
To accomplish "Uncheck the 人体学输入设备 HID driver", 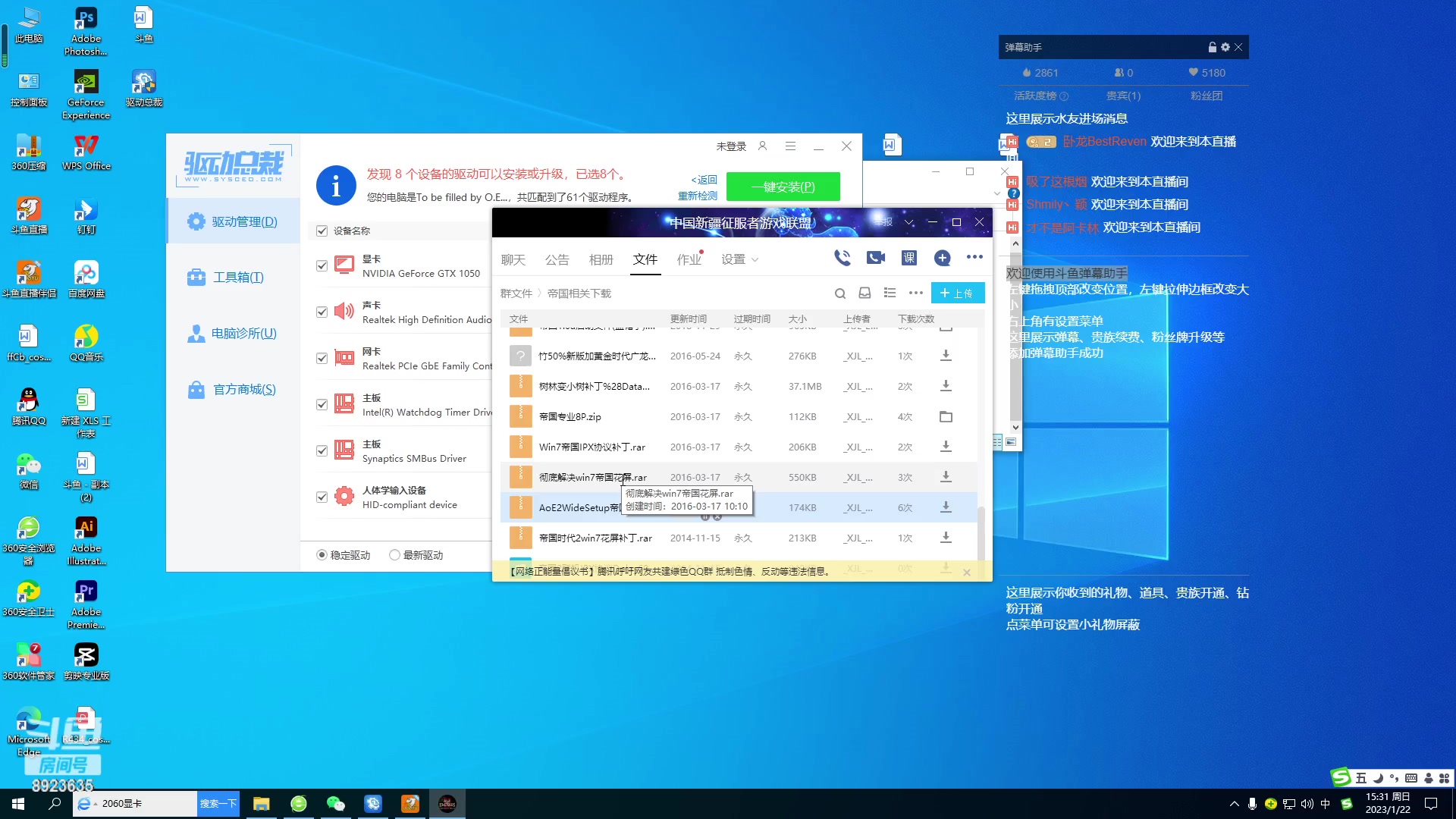I will pyautogui.click(x=322, y=497).
